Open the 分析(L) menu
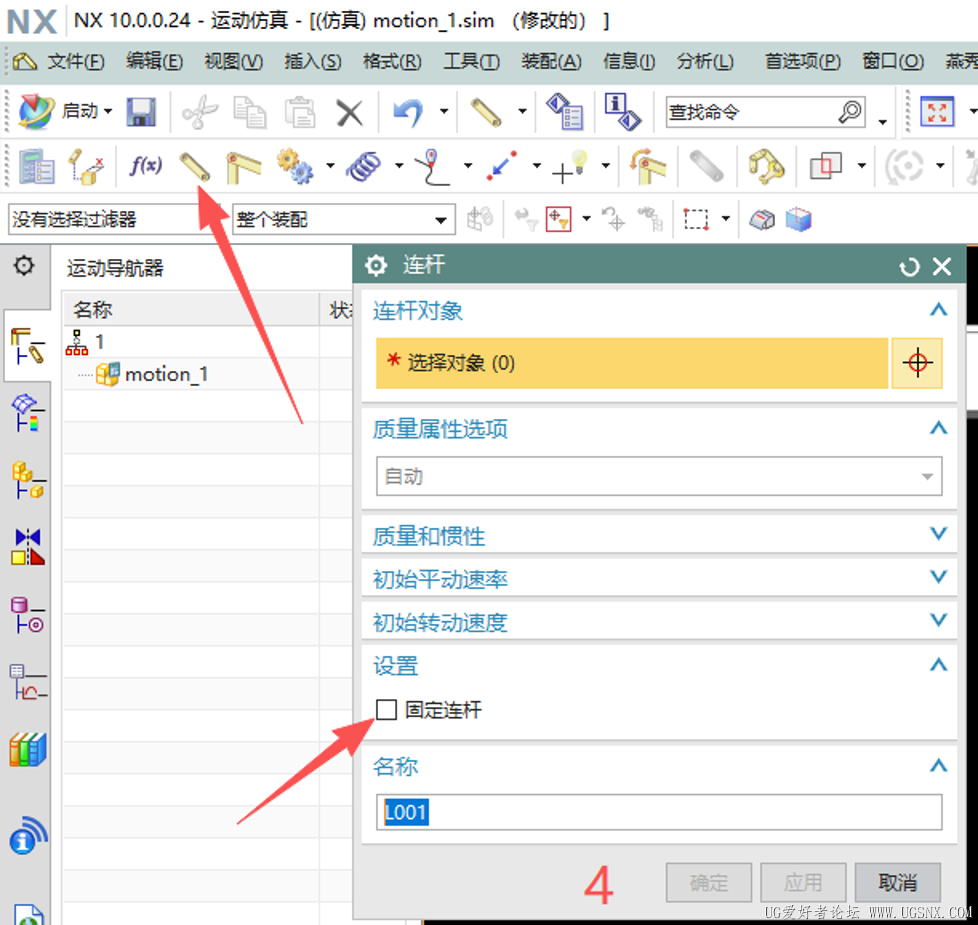978x925 pixels. [x=705, y=61]
